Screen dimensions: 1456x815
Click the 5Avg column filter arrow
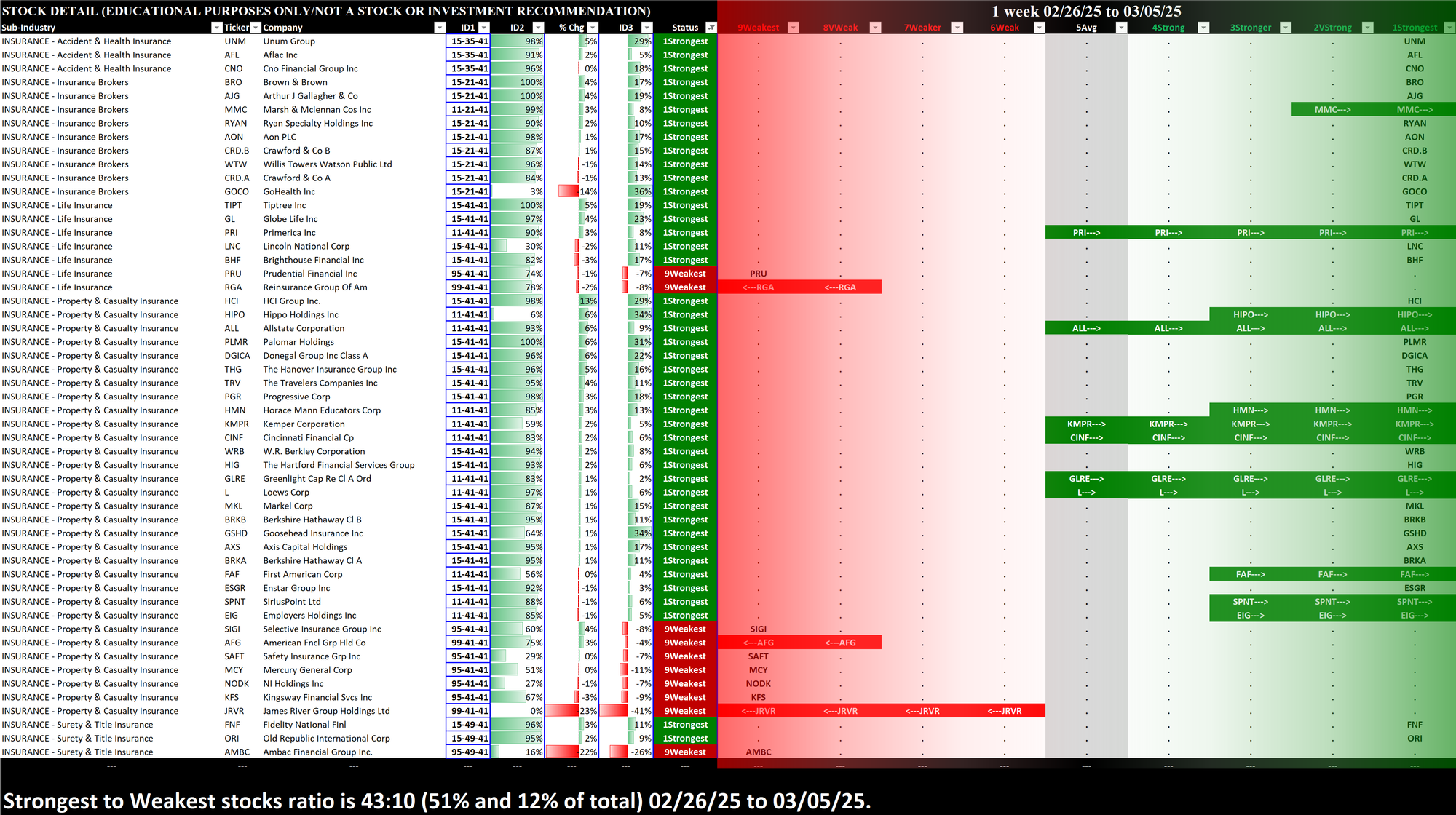[1121, 28]
